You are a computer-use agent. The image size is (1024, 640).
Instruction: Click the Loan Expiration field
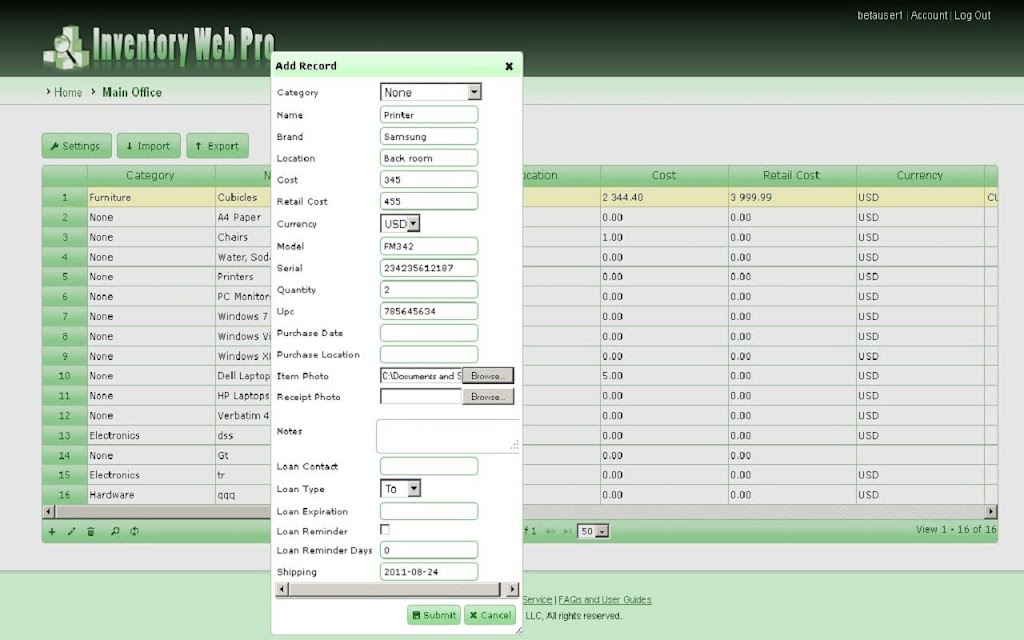click(x=429, y=511)
